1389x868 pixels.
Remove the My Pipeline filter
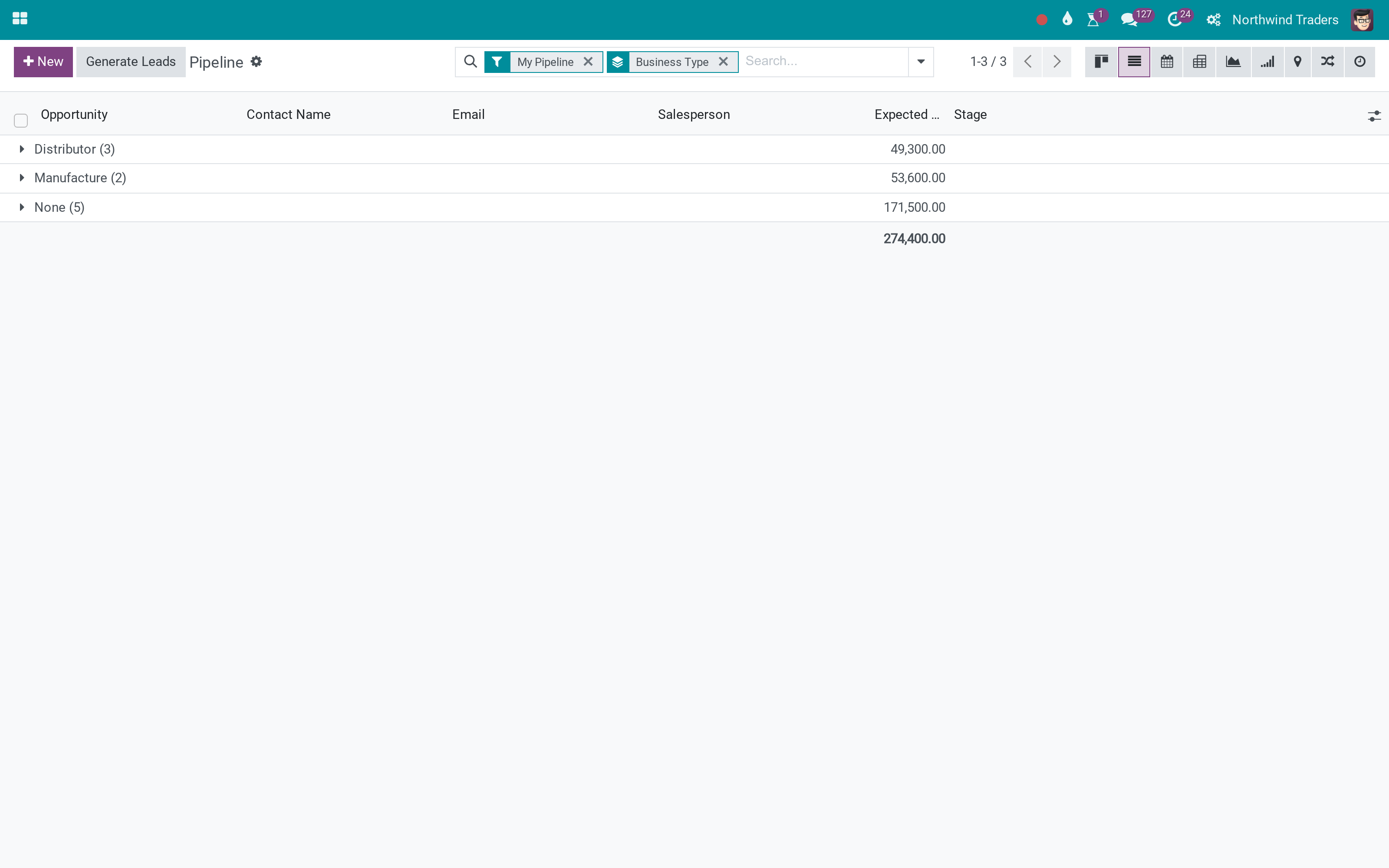[588, 62]
